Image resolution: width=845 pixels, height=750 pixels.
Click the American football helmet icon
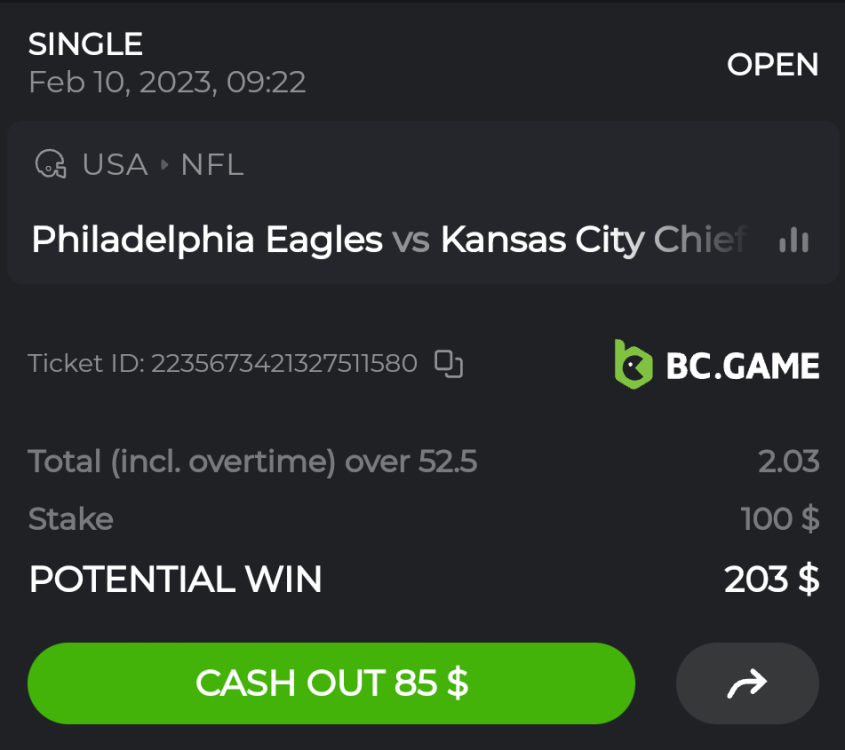tap(51, 164)
